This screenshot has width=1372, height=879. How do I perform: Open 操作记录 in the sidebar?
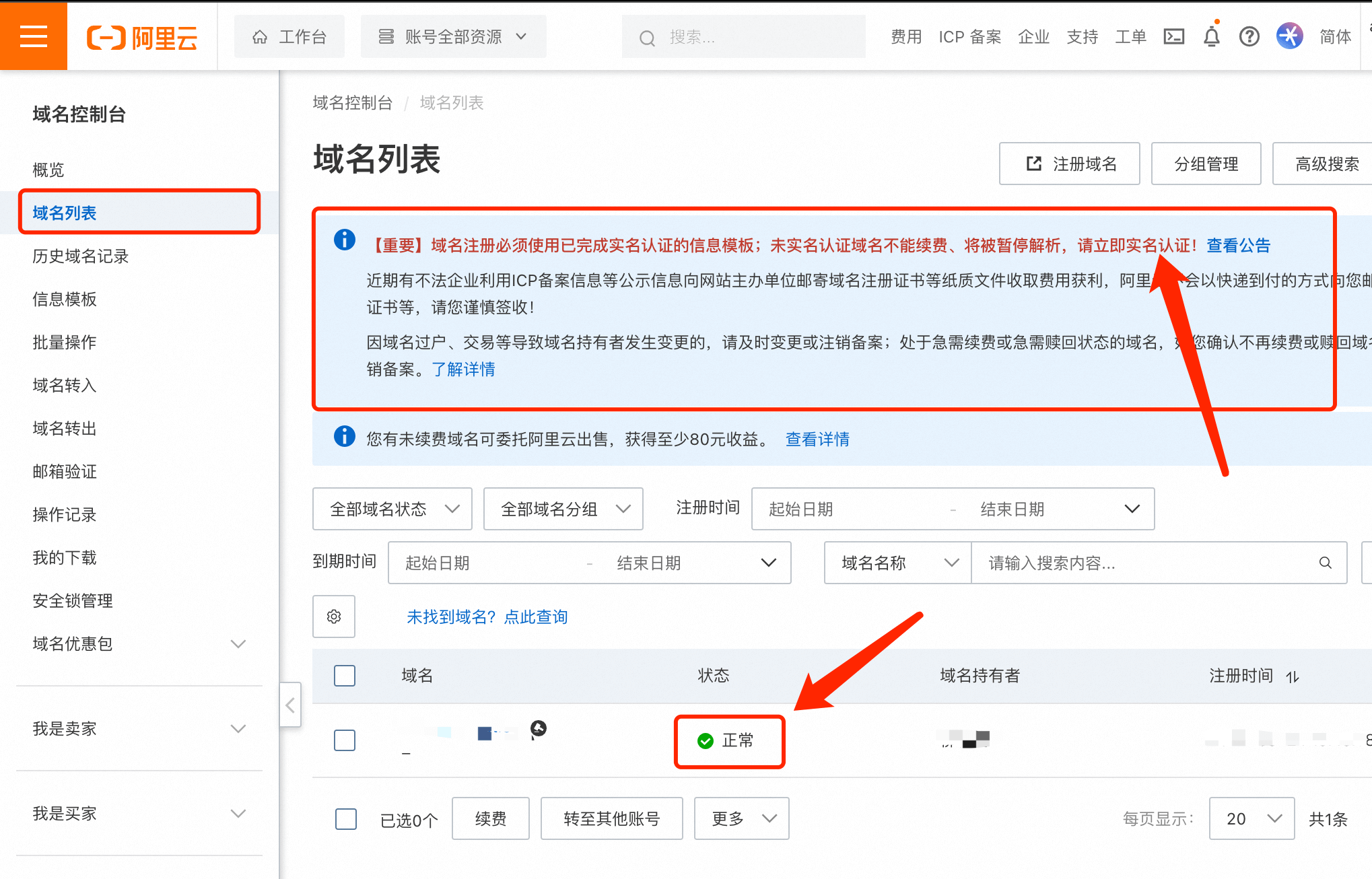[65, 514]
